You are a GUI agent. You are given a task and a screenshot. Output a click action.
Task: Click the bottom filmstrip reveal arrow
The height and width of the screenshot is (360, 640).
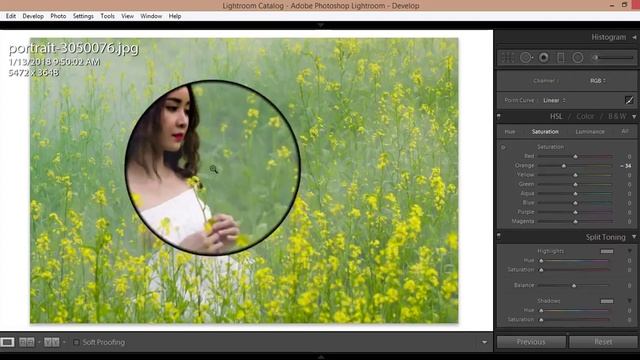(321, 357)
